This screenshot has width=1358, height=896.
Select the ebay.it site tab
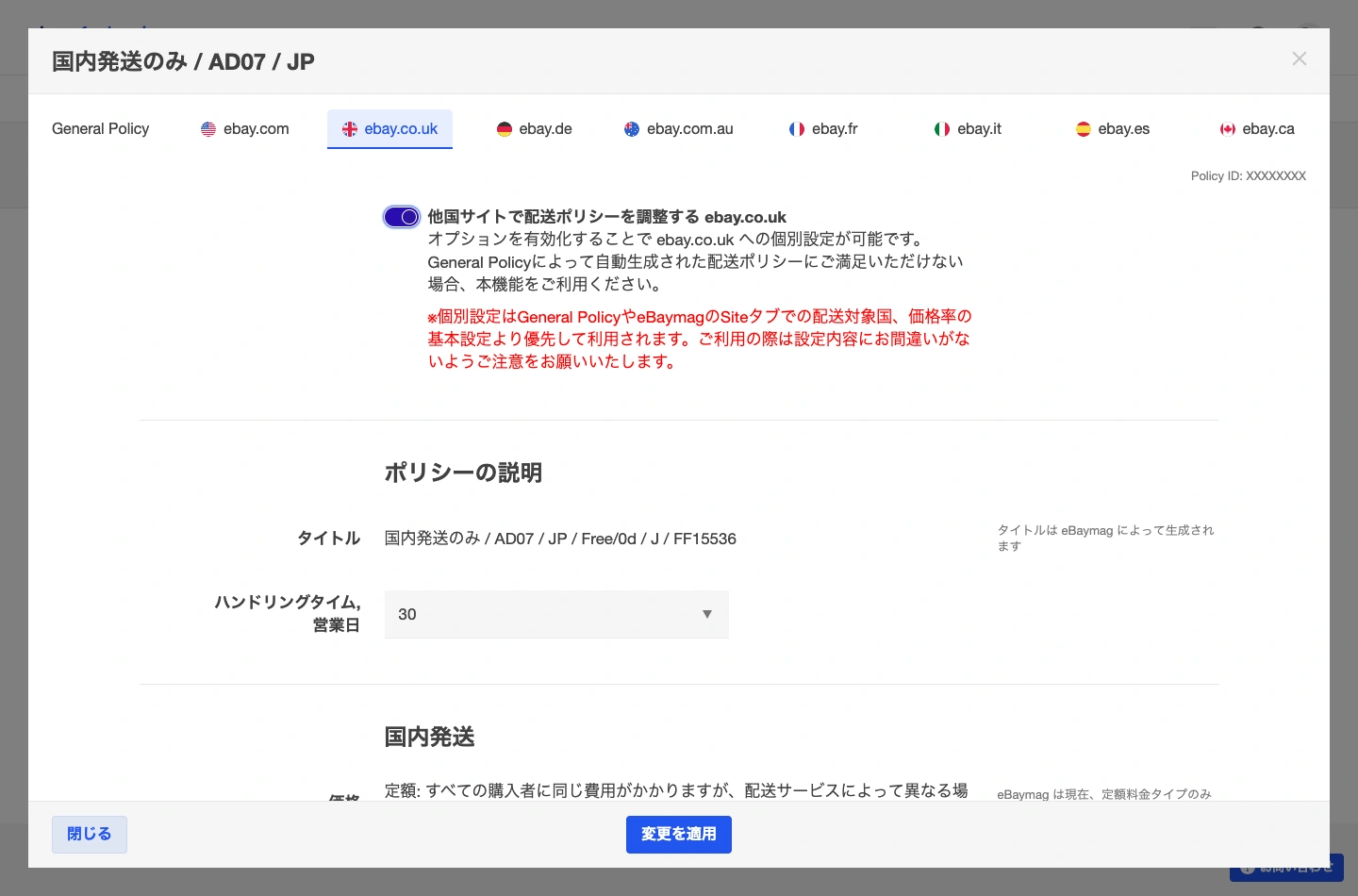pyautogui.click(x=968, y=129)
